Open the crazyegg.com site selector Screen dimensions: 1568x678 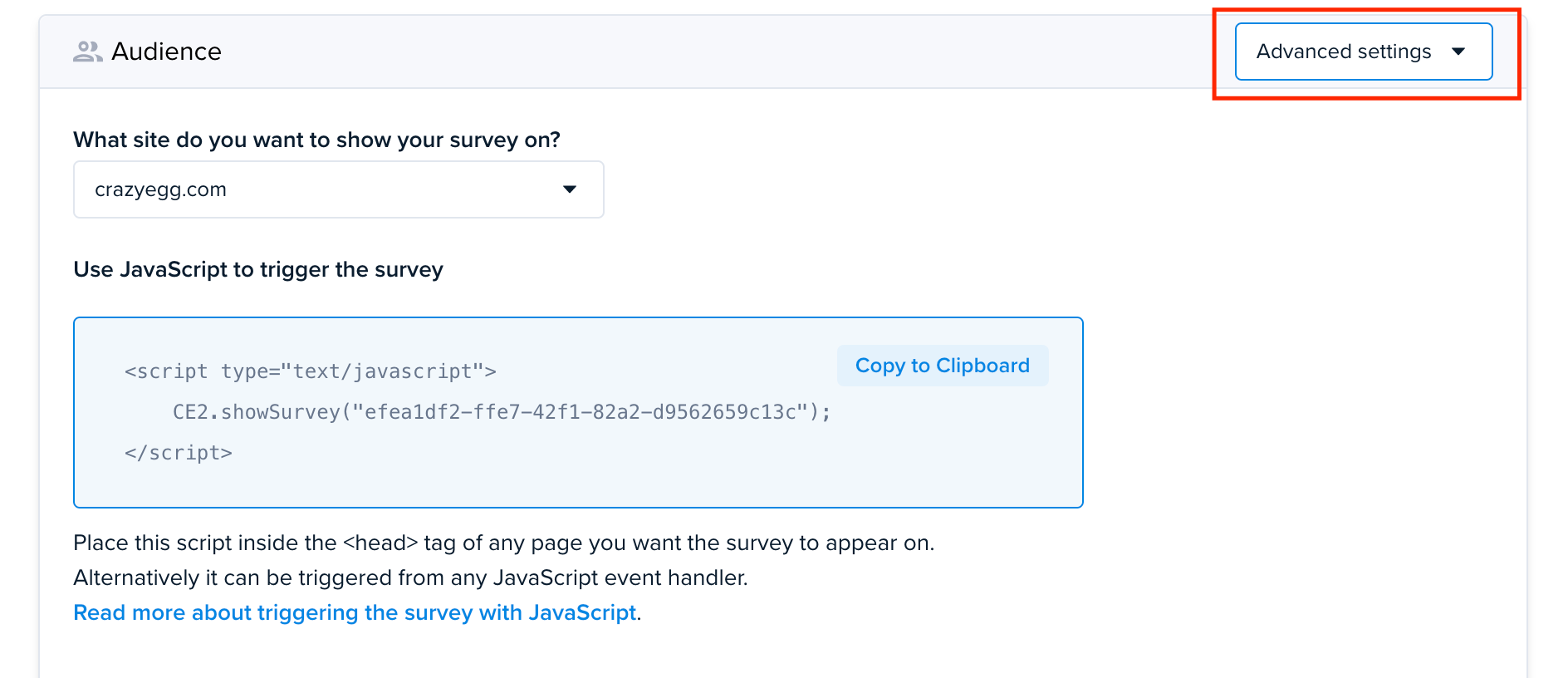pyautogui.click(x=339, y=189)
